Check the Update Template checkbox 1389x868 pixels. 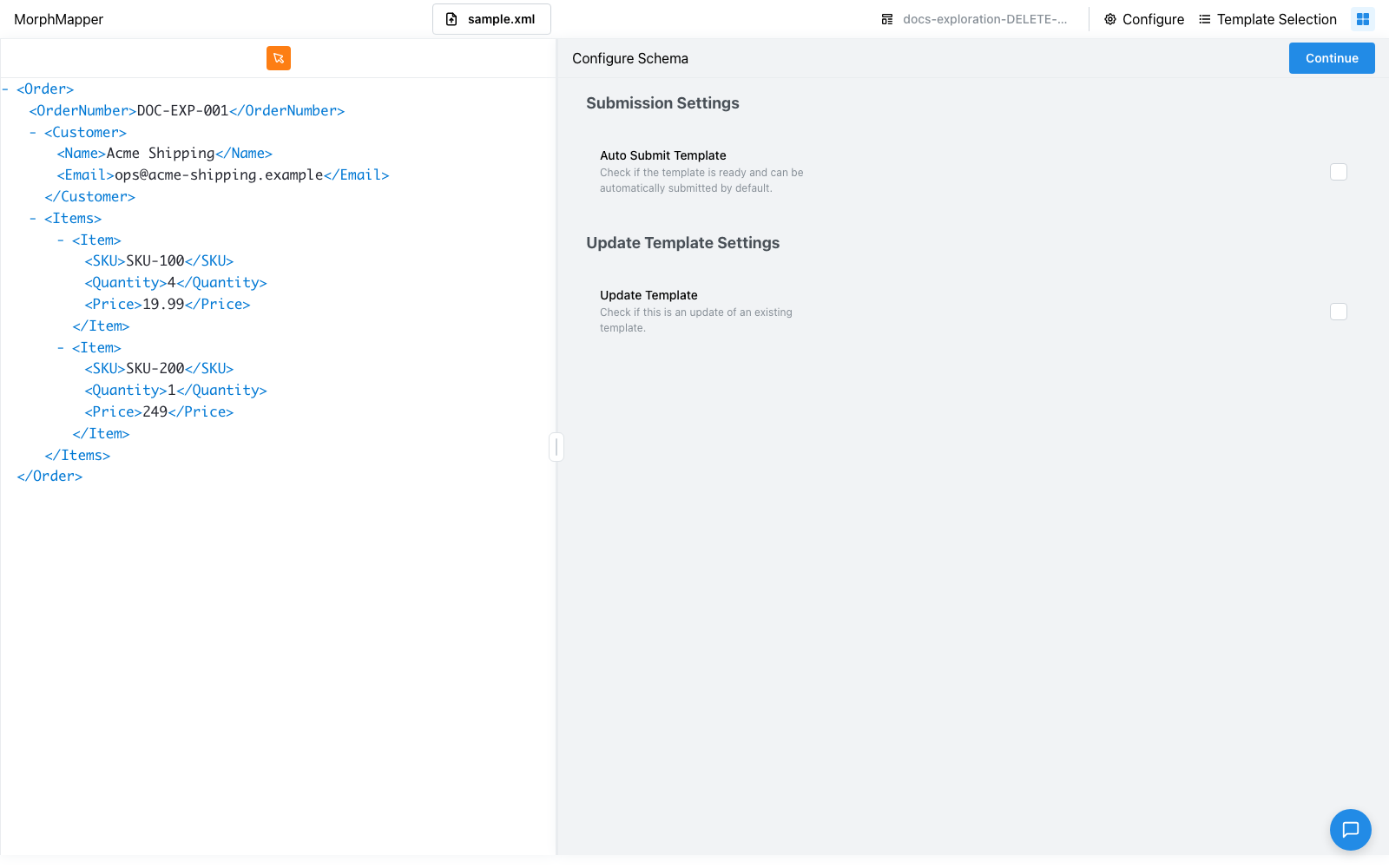(1339, 312)
